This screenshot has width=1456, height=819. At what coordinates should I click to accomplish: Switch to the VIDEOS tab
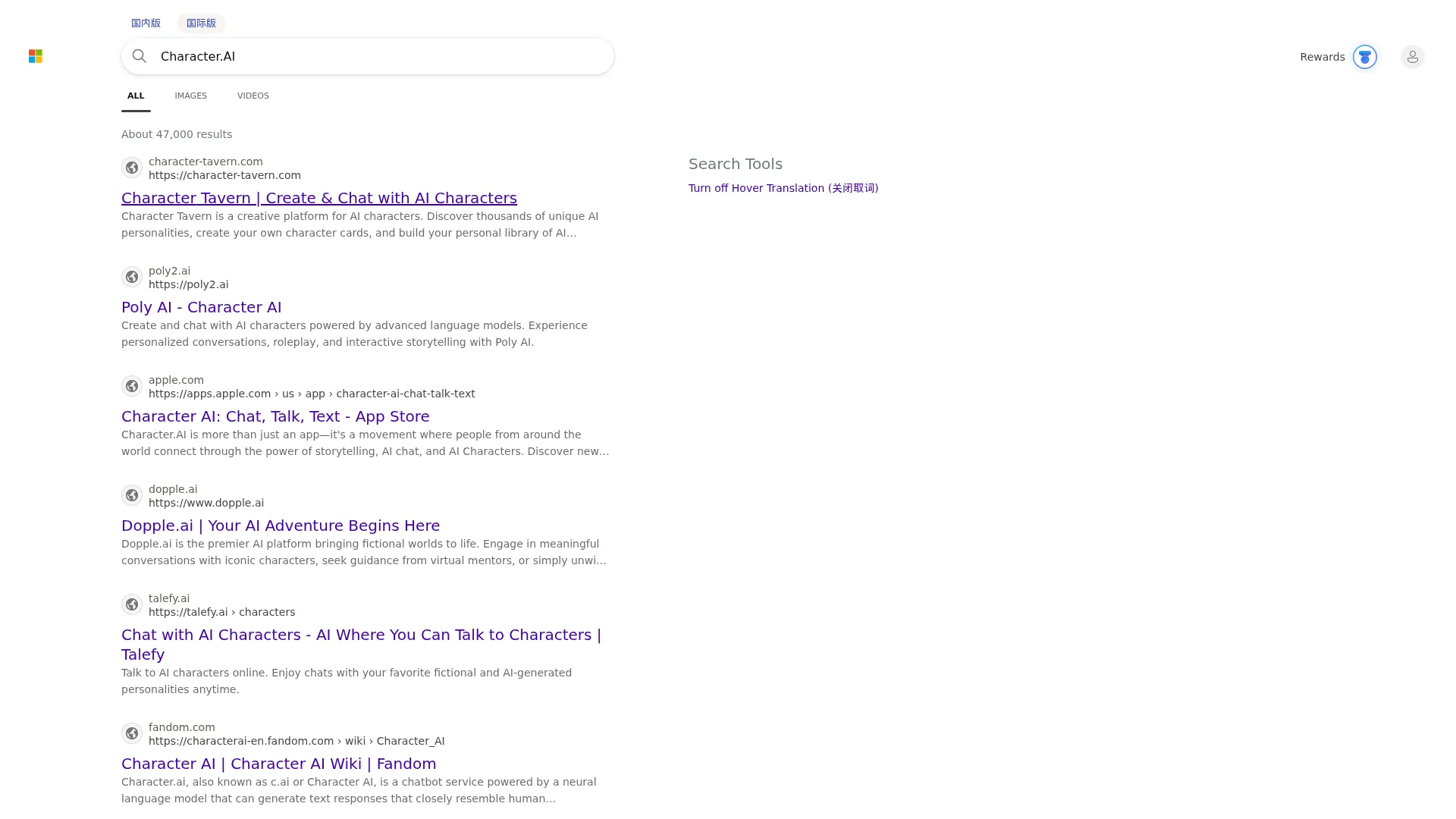click(253, 96)
